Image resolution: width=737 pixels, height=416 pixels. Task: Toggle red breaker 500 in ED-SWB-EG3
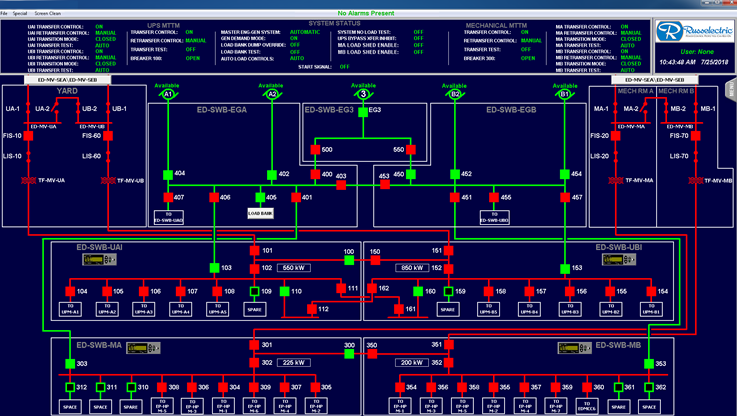click(314, 150)
